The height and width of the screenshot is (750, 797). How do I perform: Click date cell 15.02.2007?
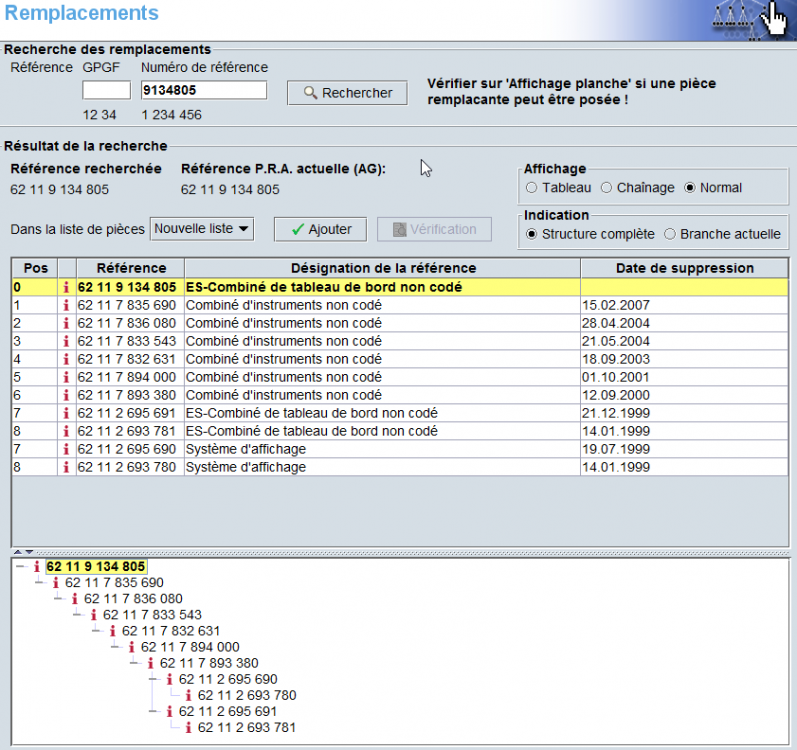684,305
